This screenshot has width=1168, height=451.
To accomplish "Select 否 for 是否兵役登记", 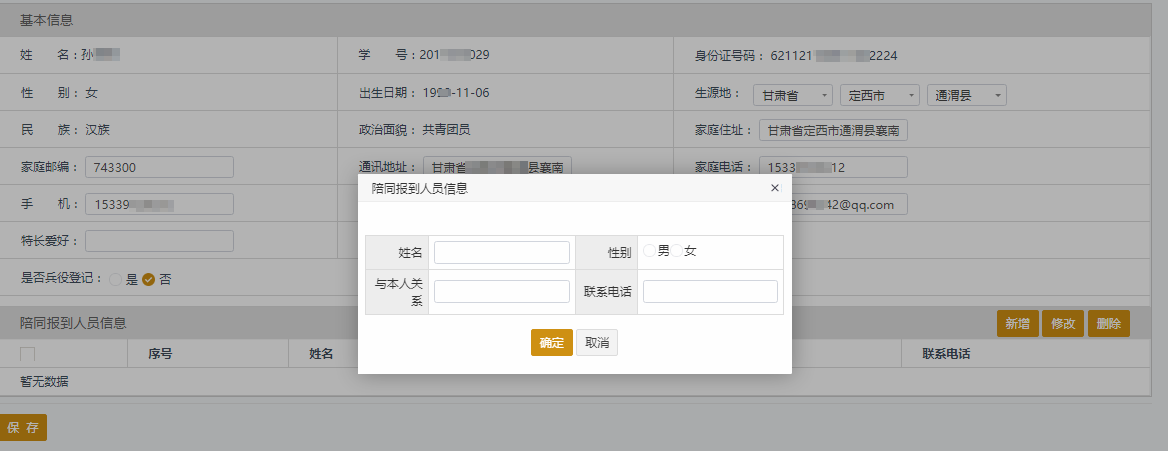I will tap(148, 280).
